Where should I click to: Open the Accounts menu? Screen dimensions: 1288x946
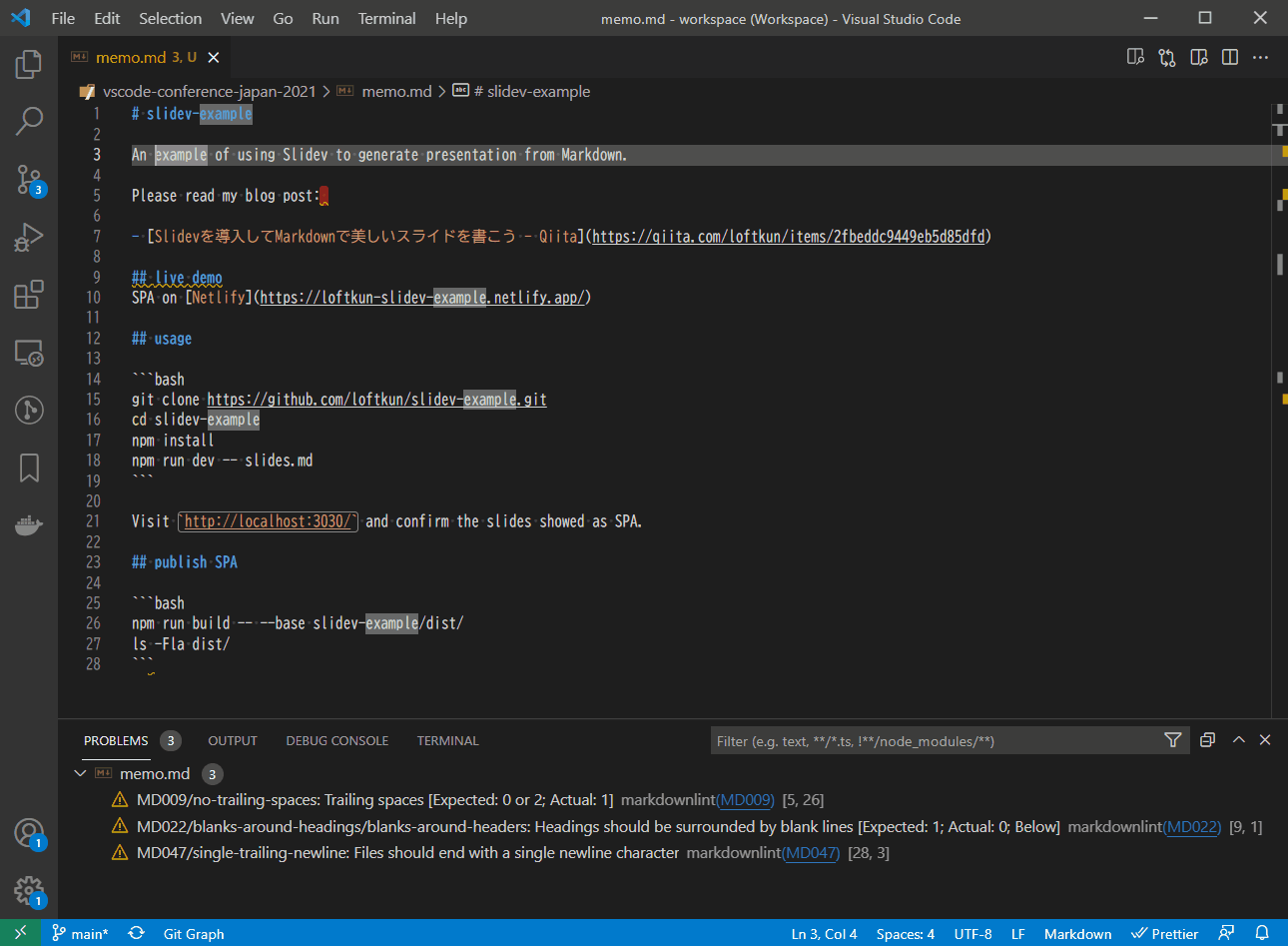pos(29,833)
